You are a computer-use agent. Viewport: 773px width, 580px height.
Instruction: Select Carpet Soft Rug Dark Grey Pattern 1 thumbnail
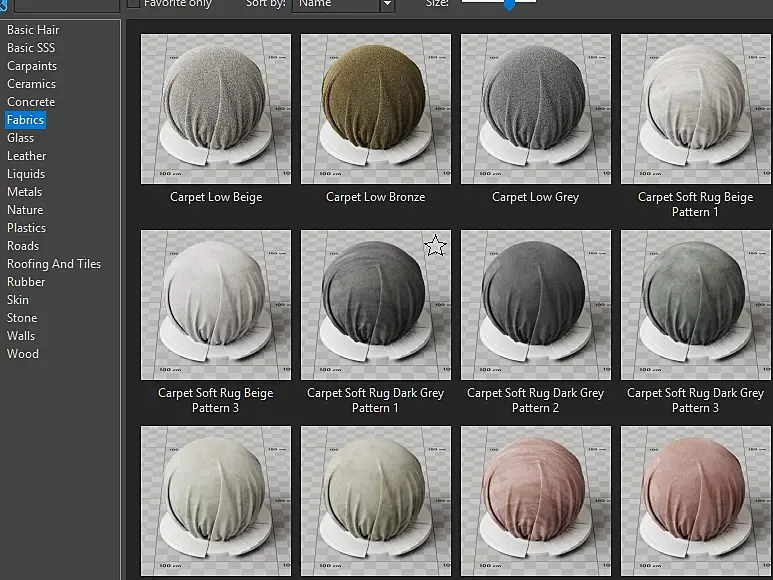pyautogui.click(x=376, y=305)
